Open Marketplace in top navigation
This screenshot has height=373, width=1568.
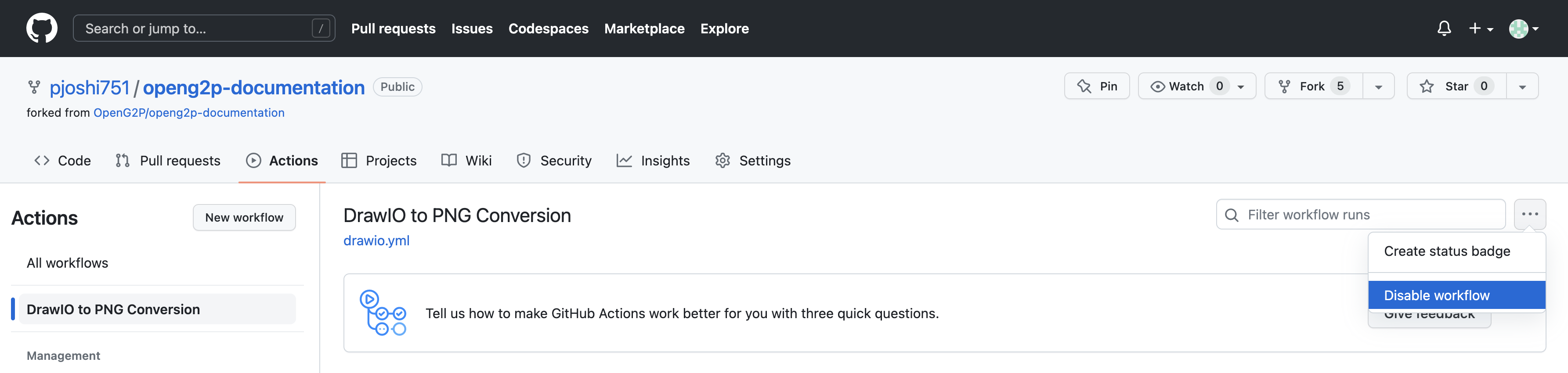point(644,29)
